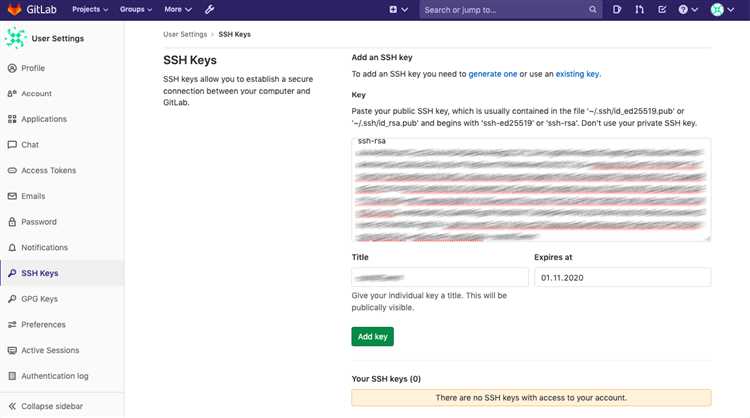Expand the Groups dropdown

[x=136, y=9]
